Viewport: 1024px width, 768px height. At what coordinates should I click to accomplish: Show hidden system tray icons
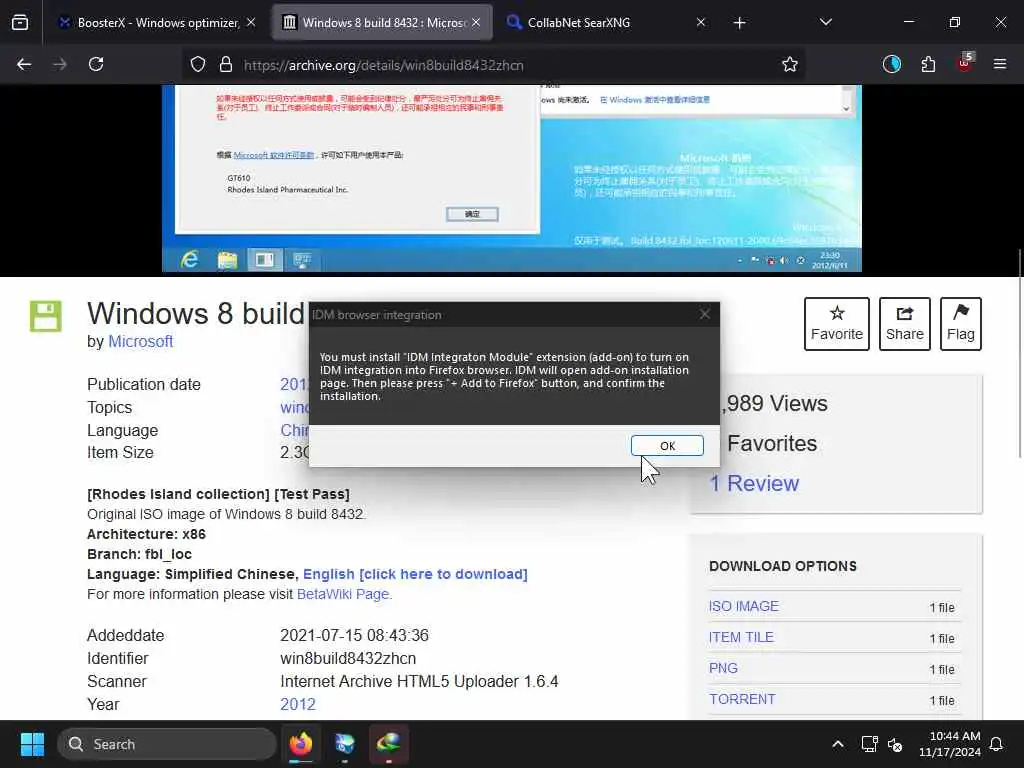pyautogui.click(x=838, y=744)
